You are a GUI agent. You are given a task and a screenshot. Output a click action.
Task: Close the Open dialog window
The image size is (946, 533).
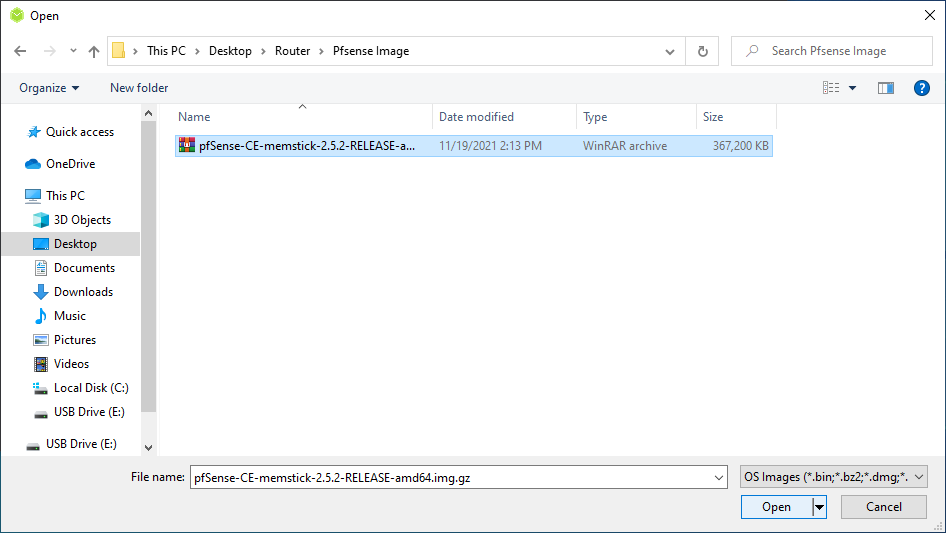pos(930,15)
